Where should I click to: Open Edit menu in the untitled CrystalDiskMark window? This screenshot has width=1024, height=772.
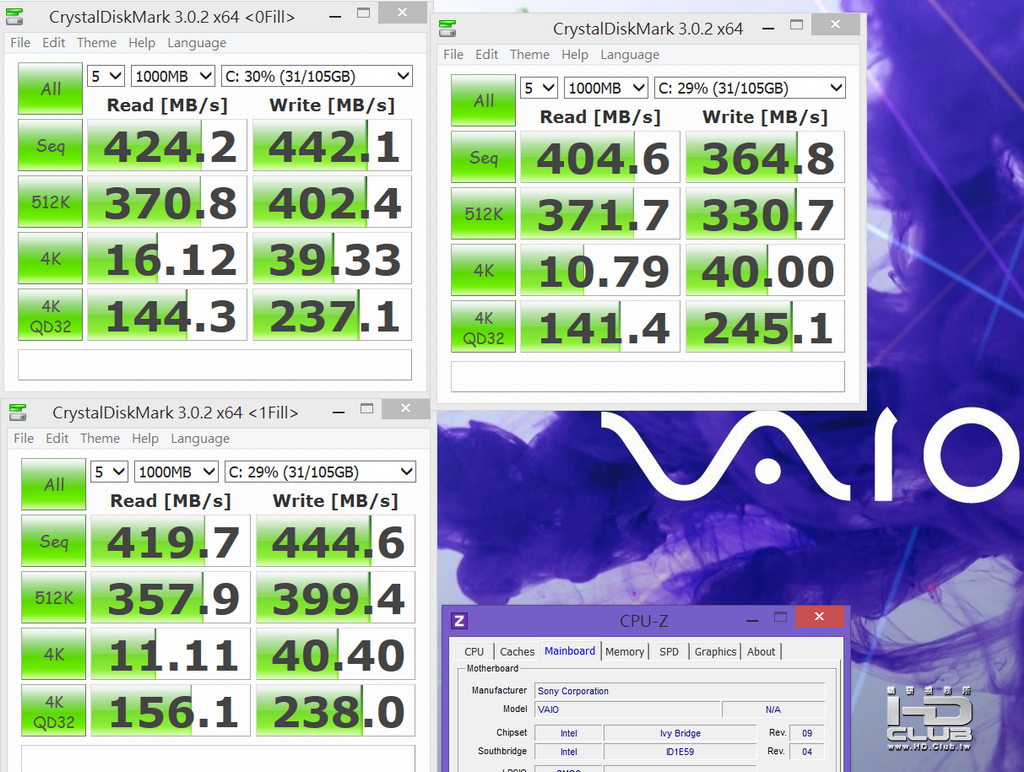pos(487,54)
